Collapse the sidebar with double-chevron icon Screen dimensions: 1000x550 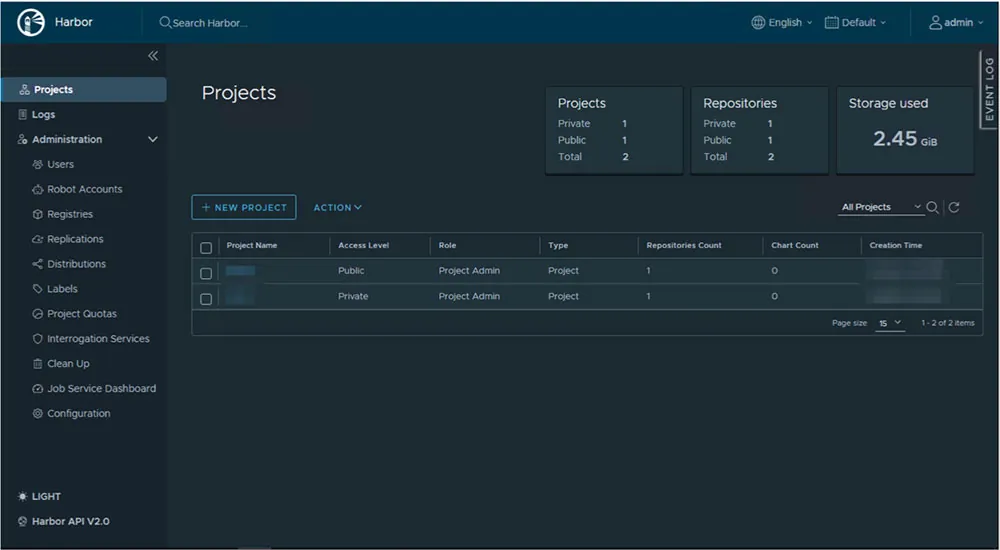coord(153,56)
